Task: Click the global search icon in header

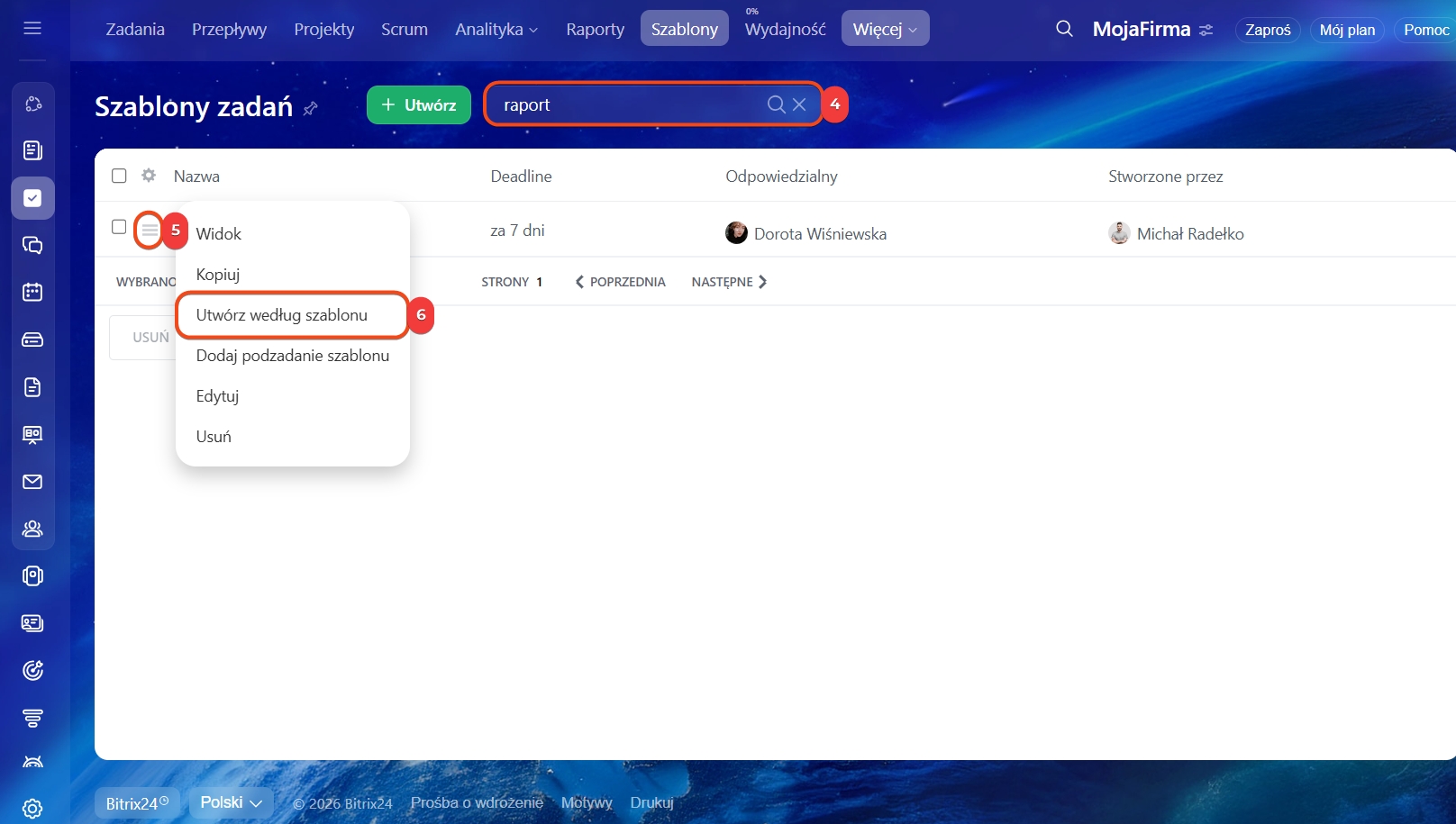Action: 1064,29
